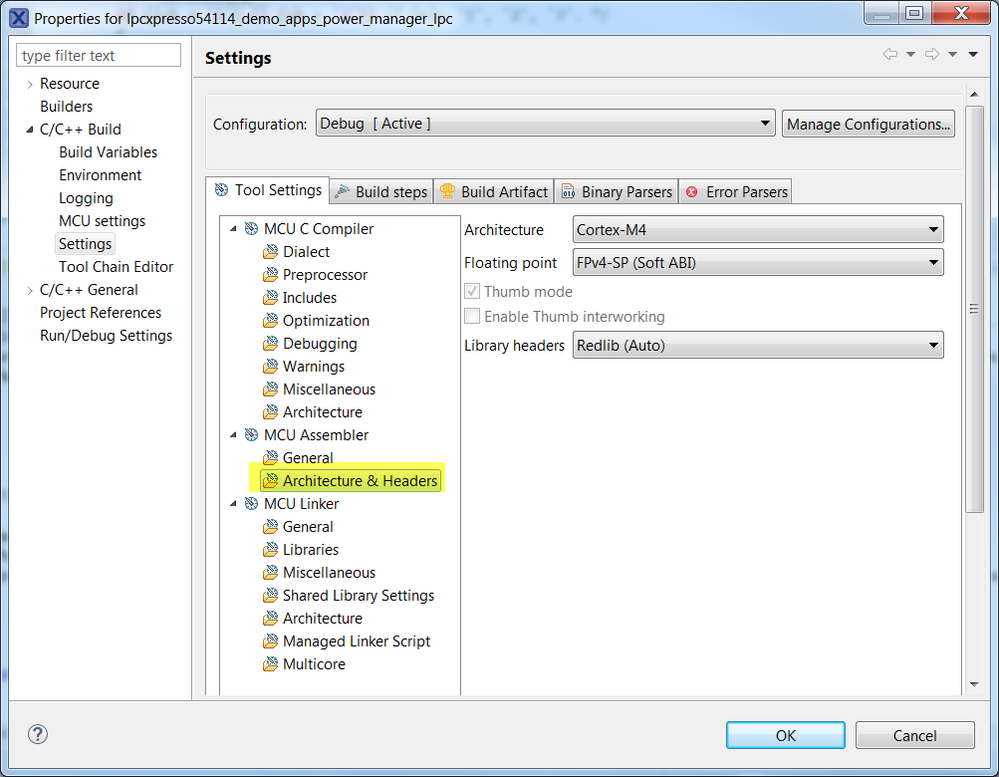Select Builders in the left tree

click(66, 106)
